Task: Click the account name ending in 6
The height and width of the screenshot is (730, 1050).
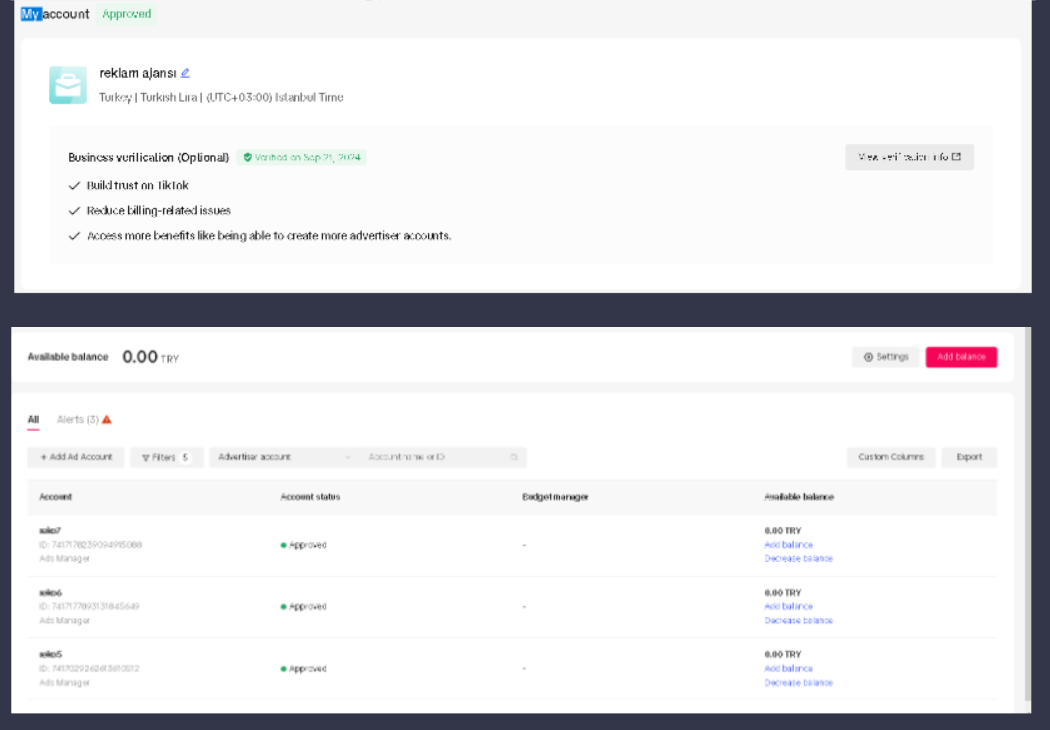Action: click(x=50, y=593)
